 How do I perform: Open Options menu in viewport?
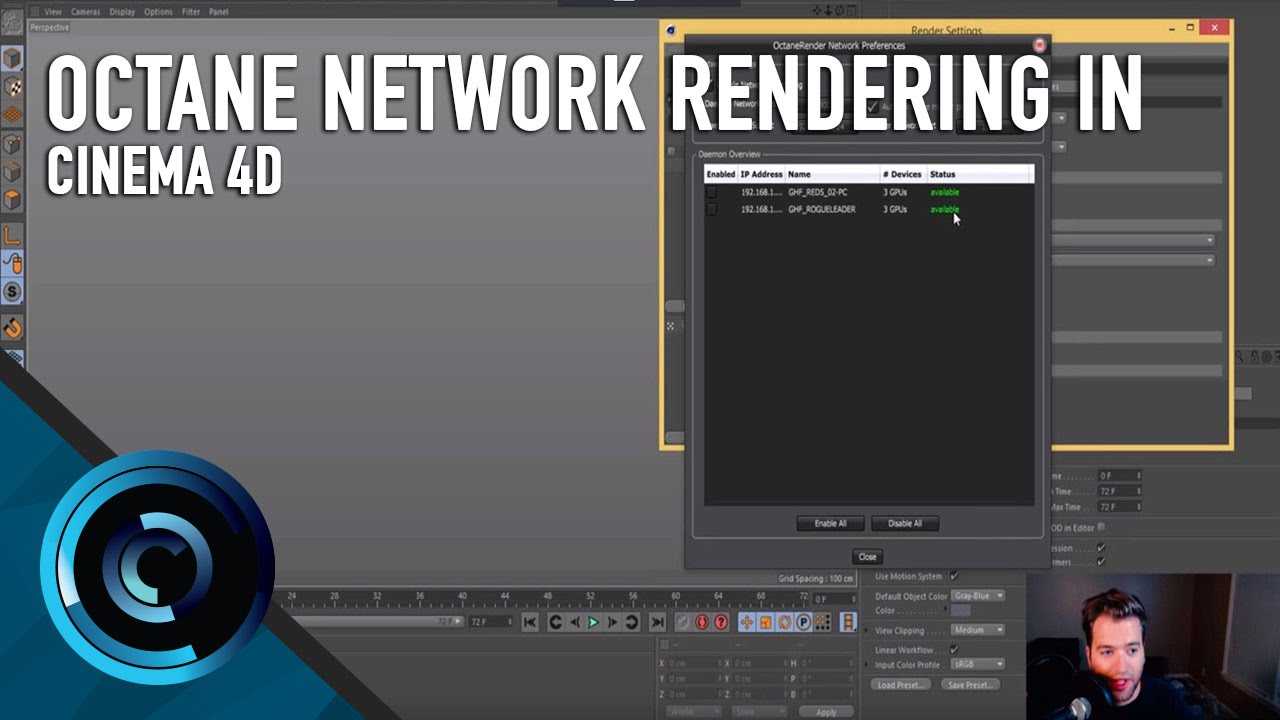pos(158,12)
